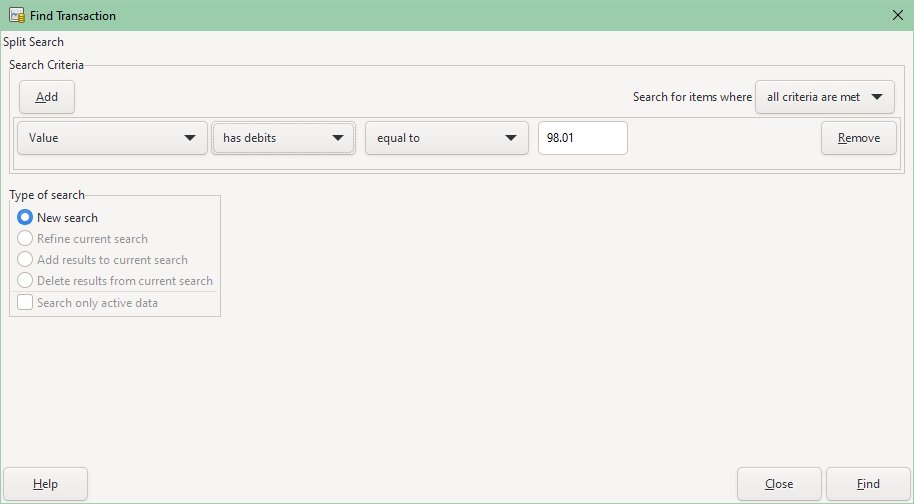Select Add results to current search
Screen dimensions: 914x504
pyautogui.click(x=26, y=260)
